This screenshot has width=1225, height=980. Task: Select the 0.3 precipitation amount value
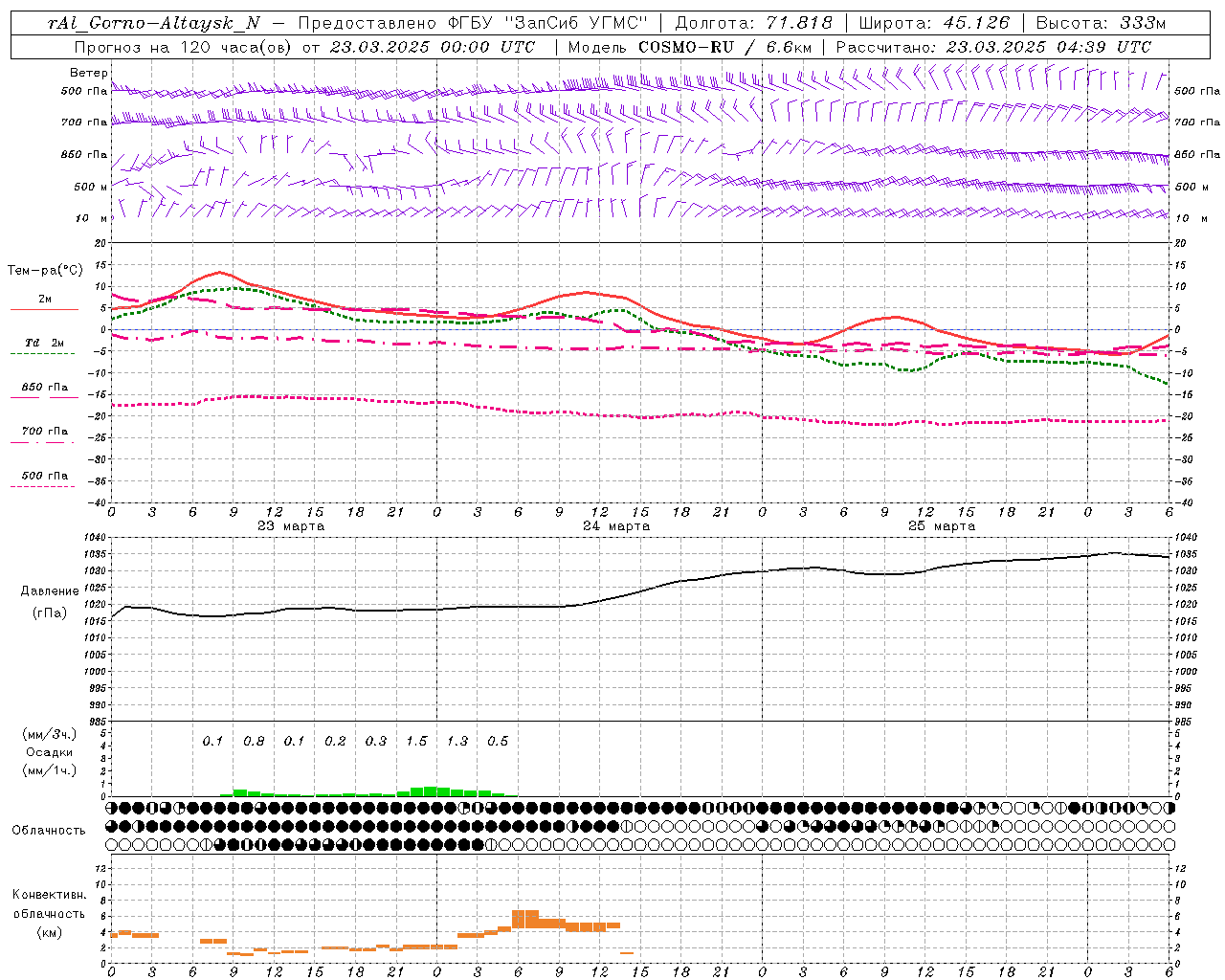[376, 742]
